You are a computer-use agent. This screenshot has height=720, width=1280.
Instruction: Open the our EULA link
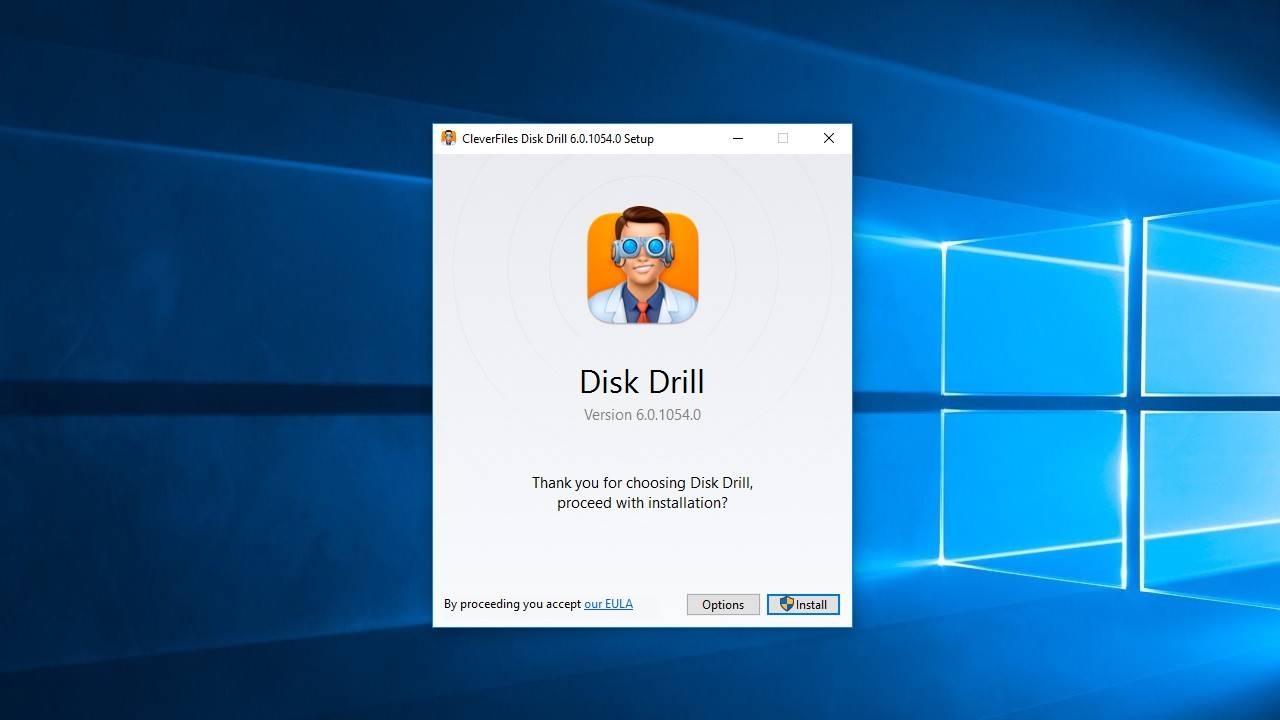tap(609, 603)
